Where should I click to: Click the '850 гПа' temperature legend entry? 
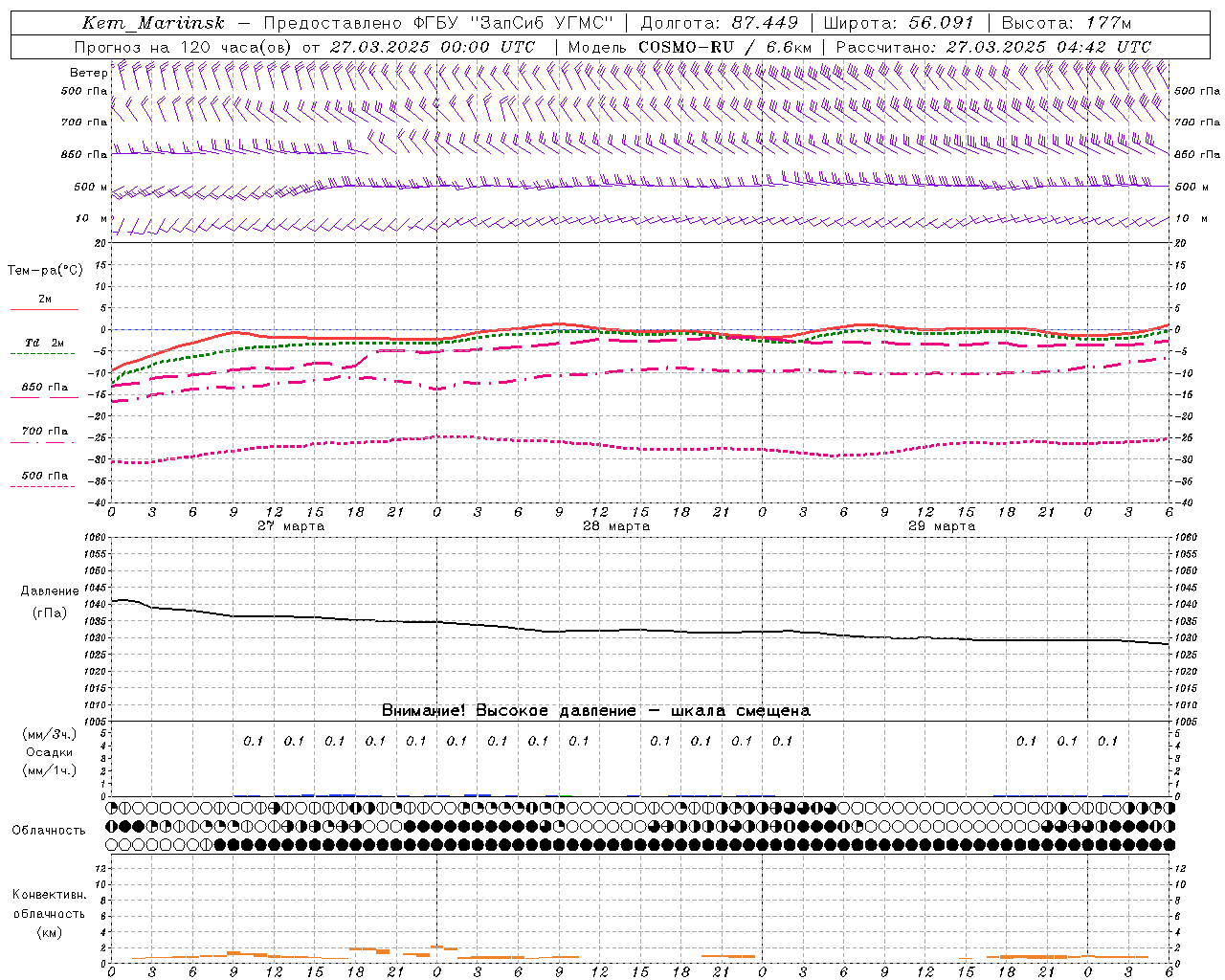pos(45,388)
